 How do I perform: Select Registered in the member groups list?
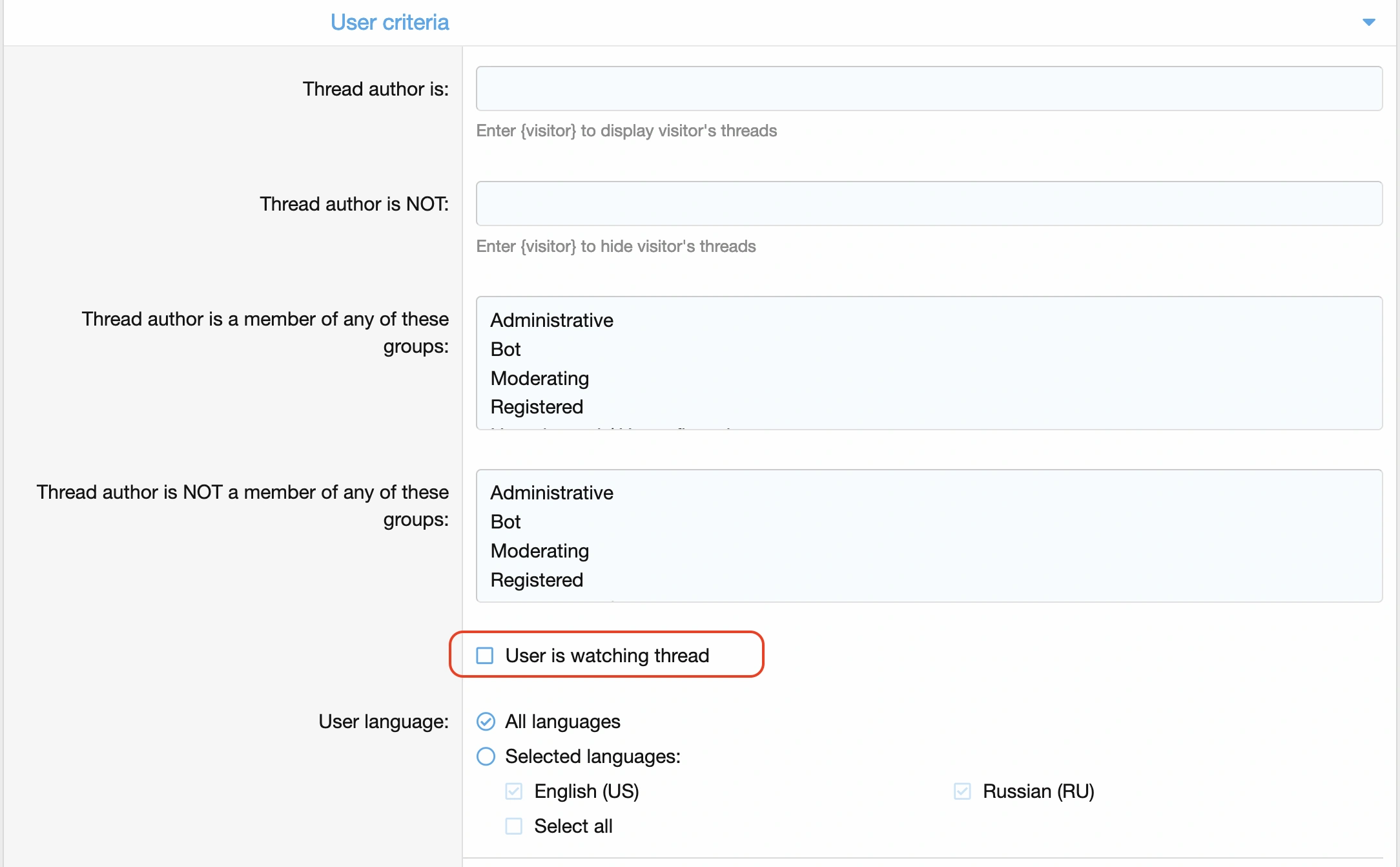[537, 407]
